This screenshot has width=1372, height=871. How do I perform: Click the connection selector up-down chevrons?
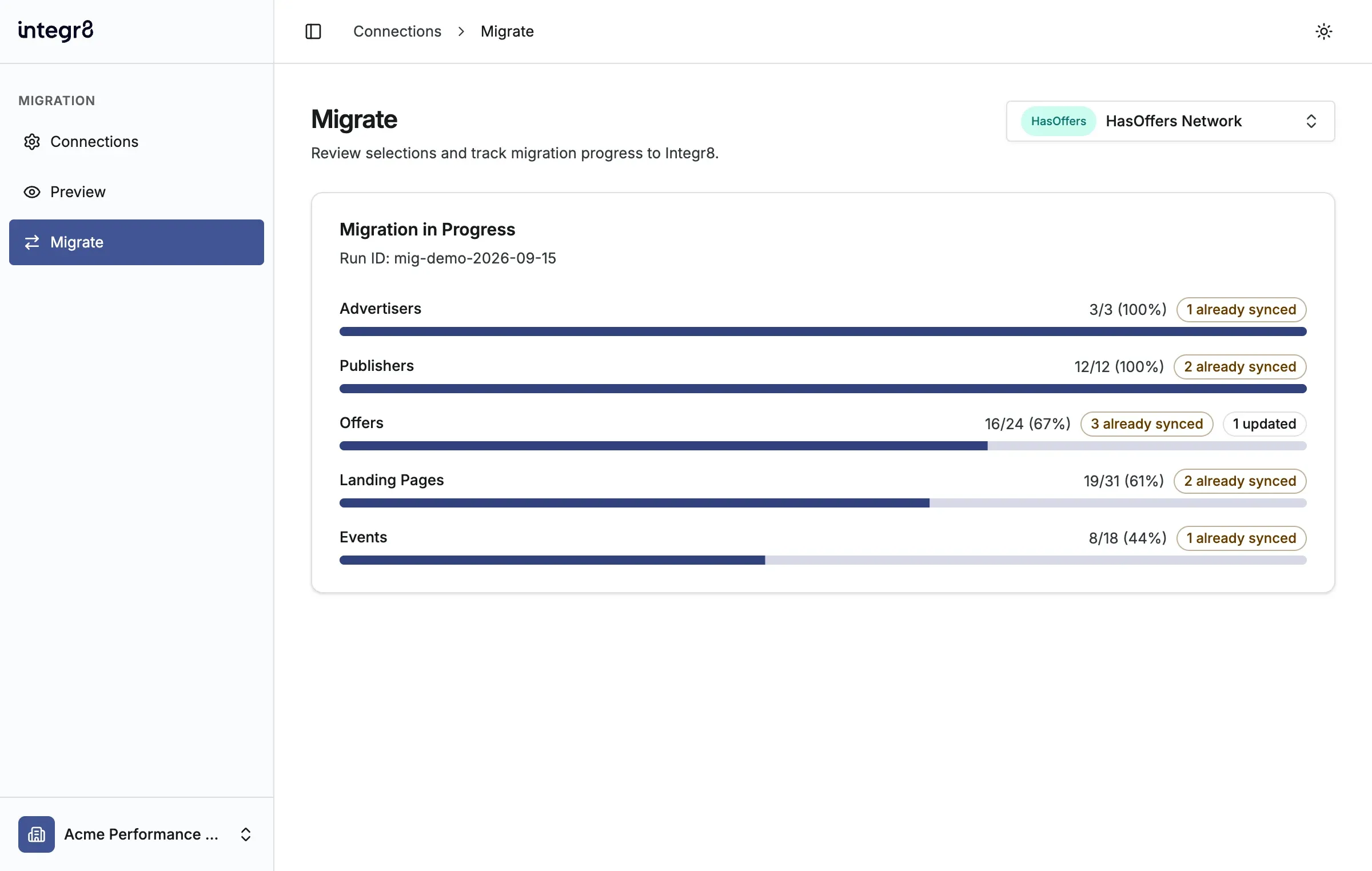coord(1311,121)
